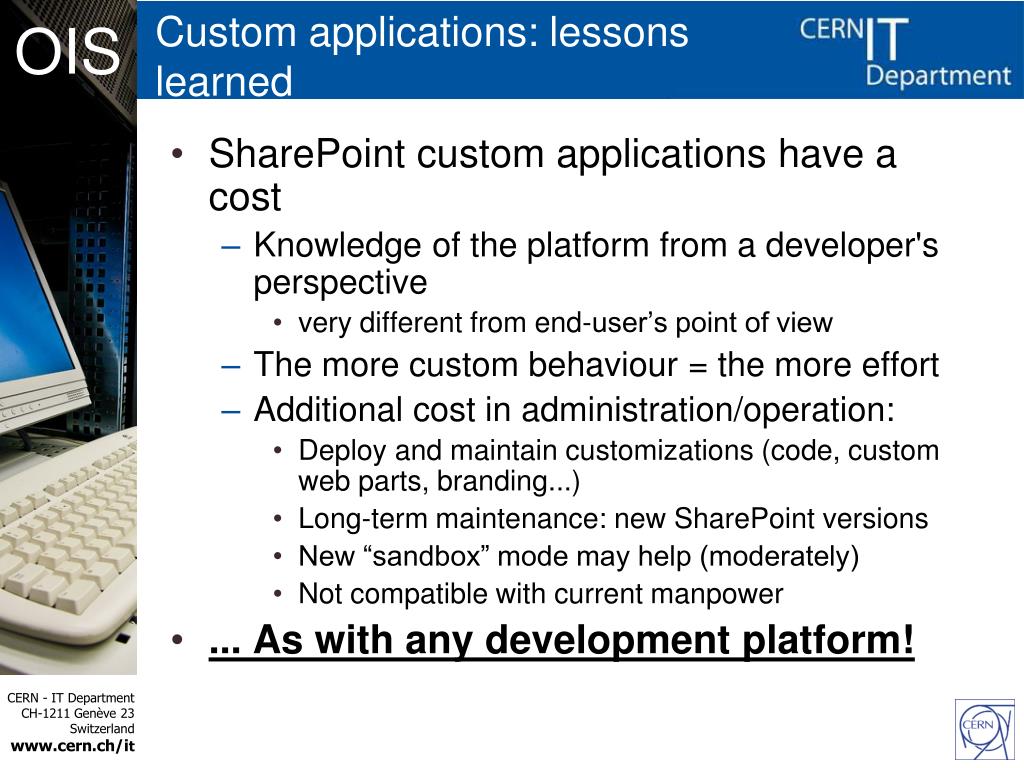Viewport: 1024px width, 768px height.
Task: Click the OIS label in the sidebar
Action: pos(67,52)
